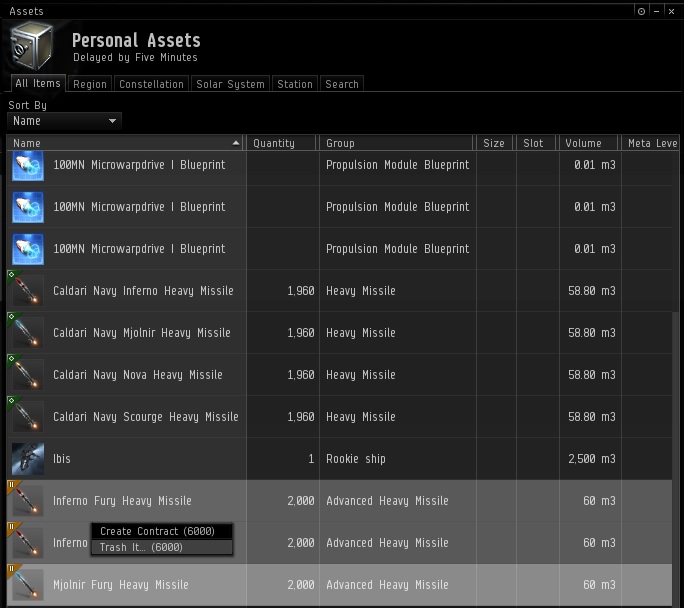The width and height of the screenshot is (684, 608).
Task: Select the Ibis row name
Action: pos(62,459)
